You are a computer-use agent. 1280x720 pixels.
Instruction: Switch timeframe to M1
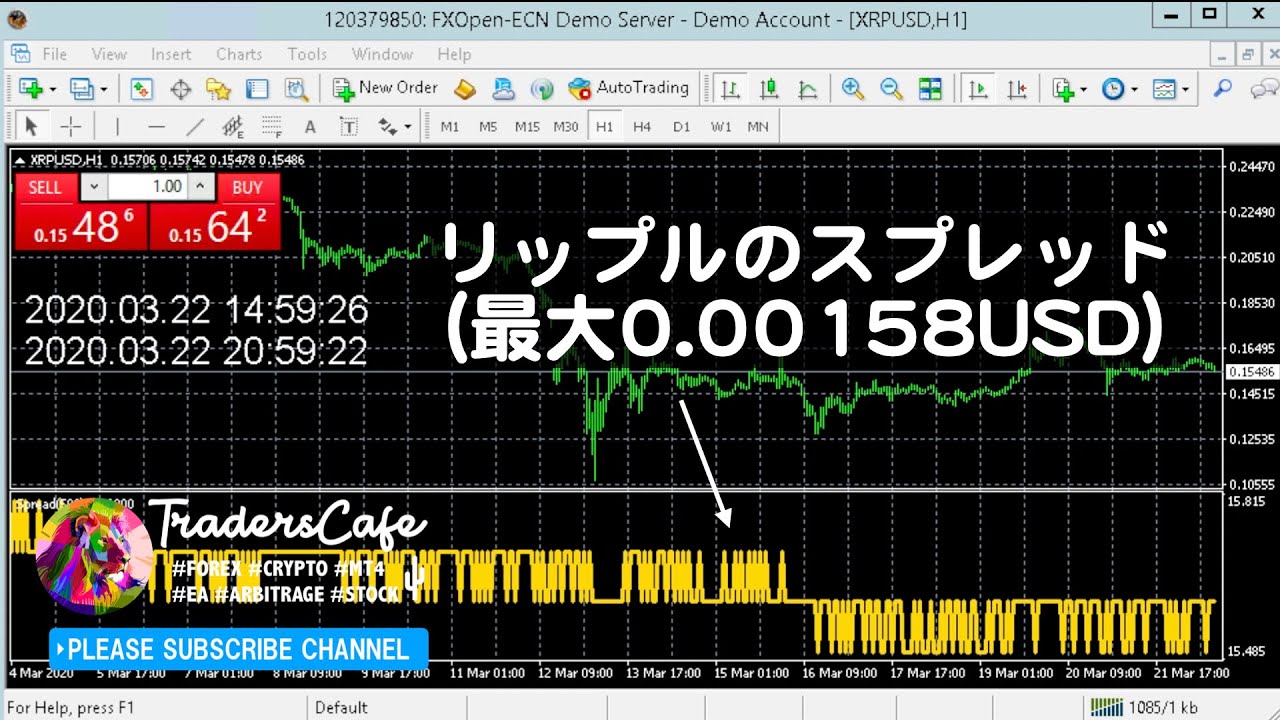(450, 127)
